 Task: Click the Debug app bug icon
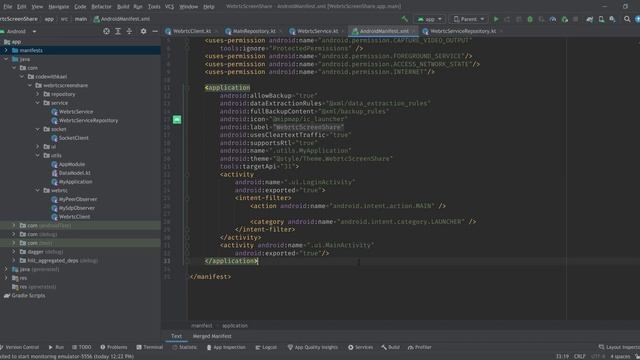click(x=530, y=19)
